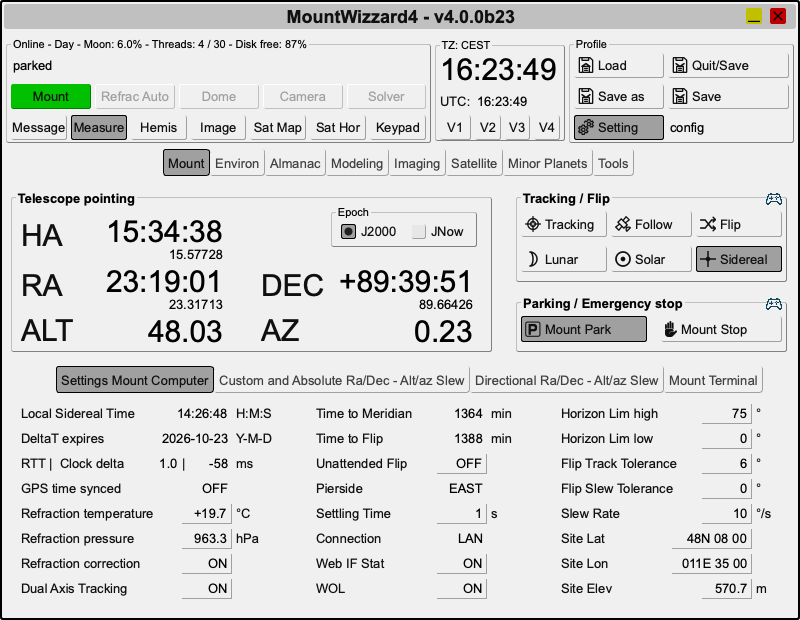The image size is (800, 620).
Task: Click the Flip Track Tolerance field
Action: coord(727,463)
